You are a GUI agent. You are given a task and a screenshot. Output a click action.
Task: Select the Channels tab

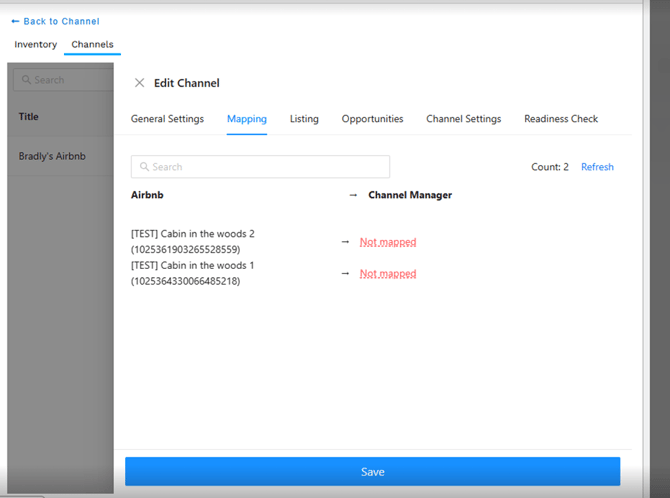pos(92,45)
